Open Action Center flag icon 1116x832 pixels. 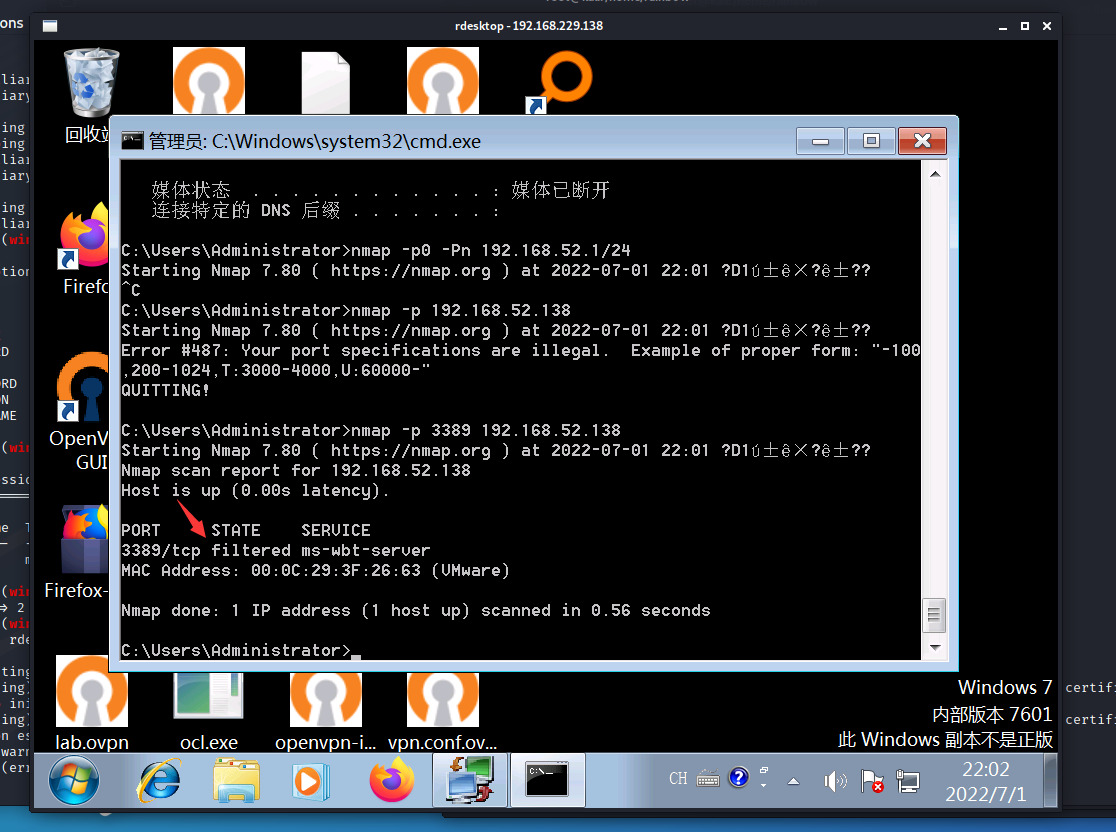point(871,781)
